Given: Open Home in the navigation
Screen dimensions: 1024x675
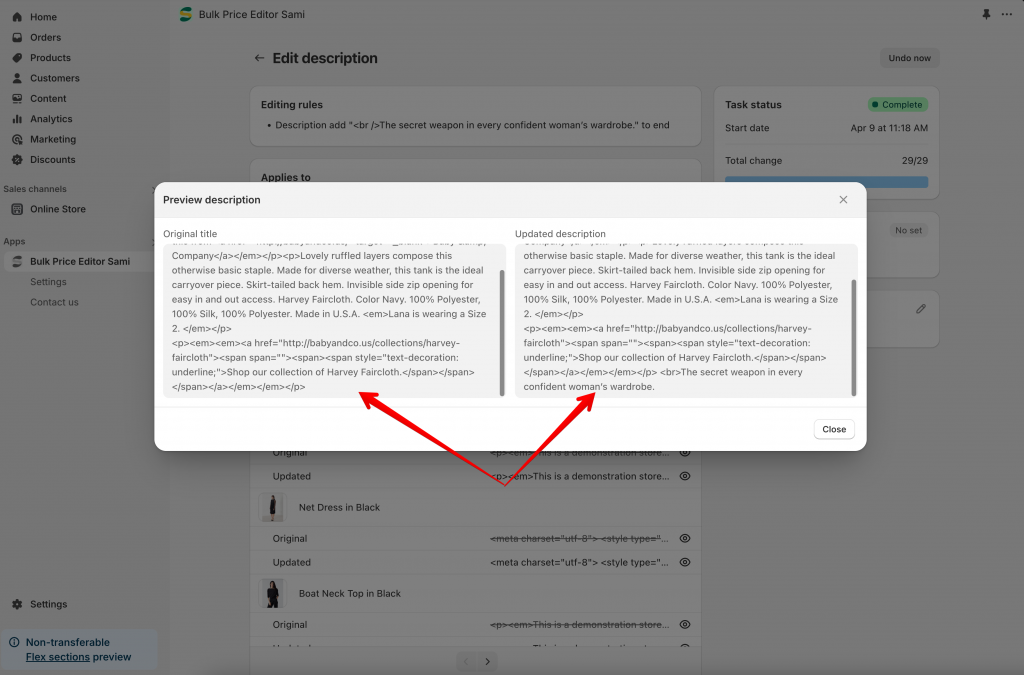Looking at the screenshot, I should pos(43,17).
